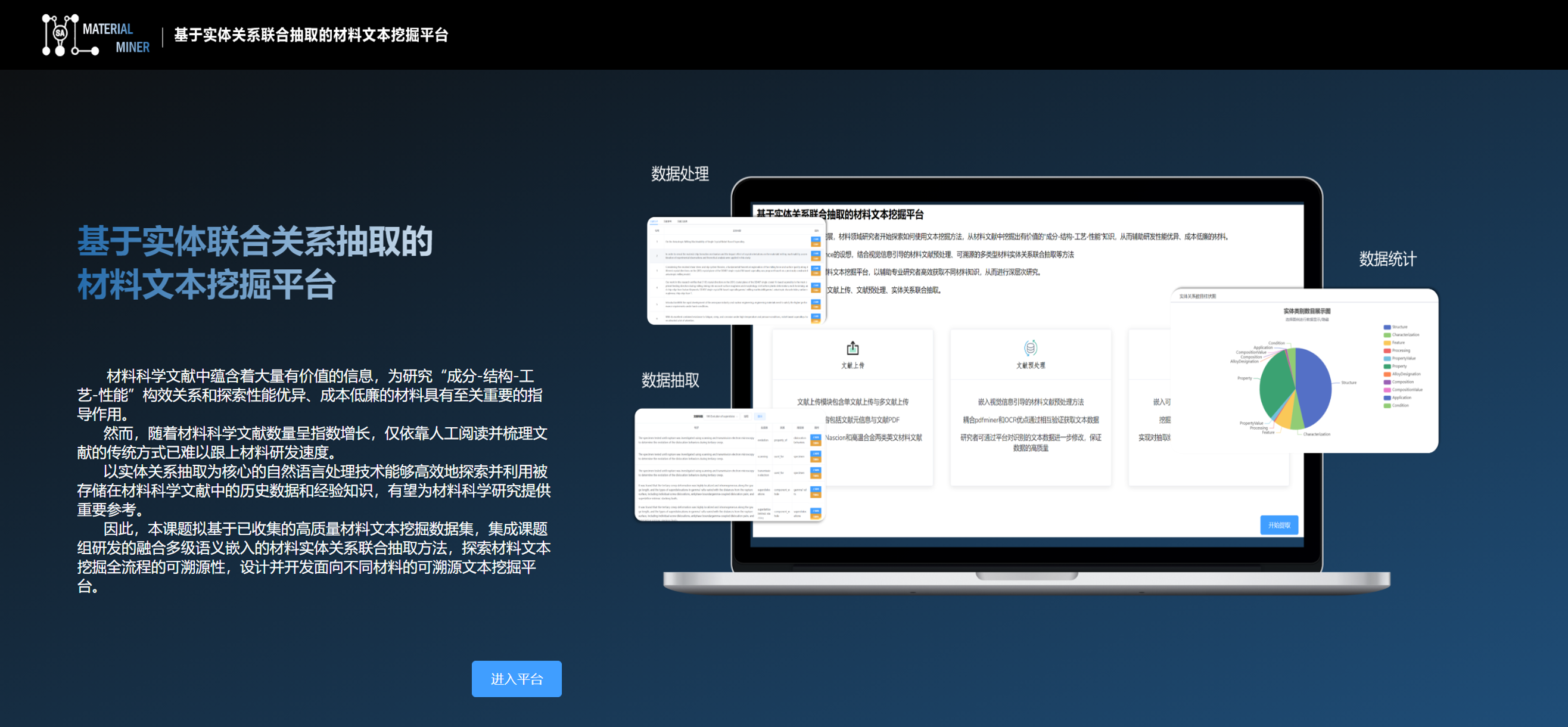Screen dimensions: 1568x727
Task: Click the 开始提取 button on laptop screen
Action: coord(1278,525)
